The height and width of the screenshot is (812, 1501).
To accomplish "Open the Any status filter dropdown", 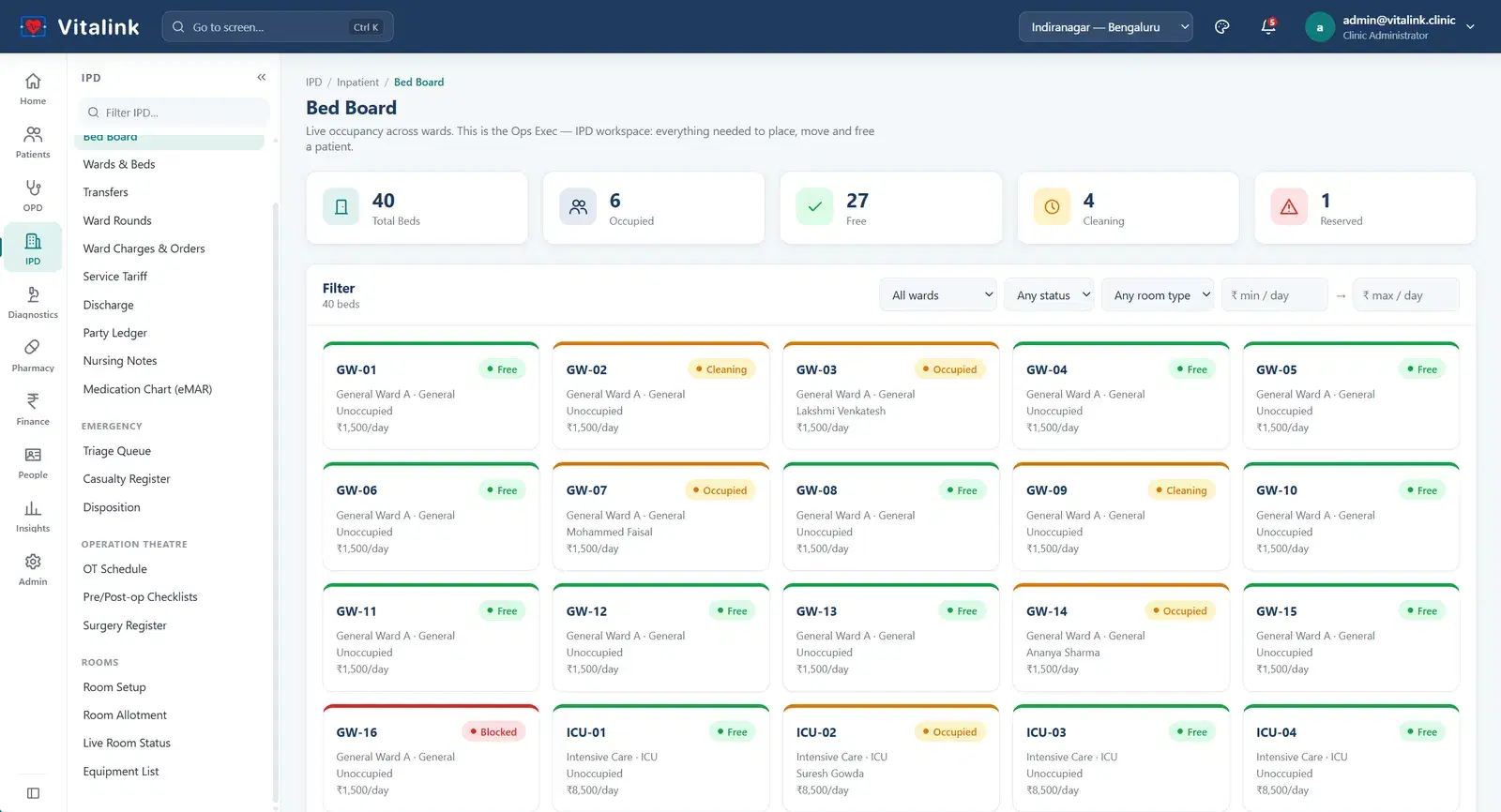I will click(x=1049, y=295).
